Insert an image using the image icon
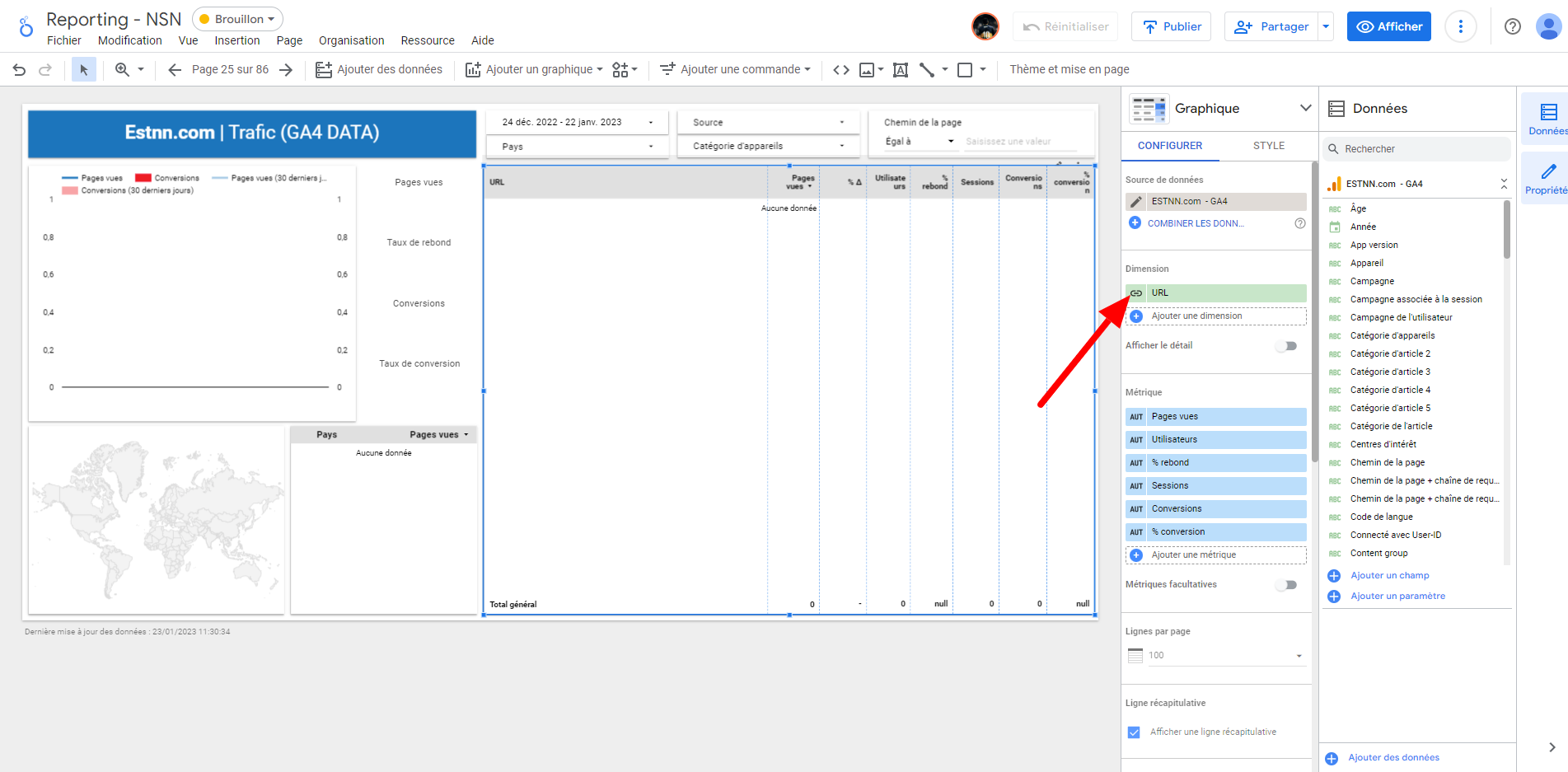 tap(867, 70)
